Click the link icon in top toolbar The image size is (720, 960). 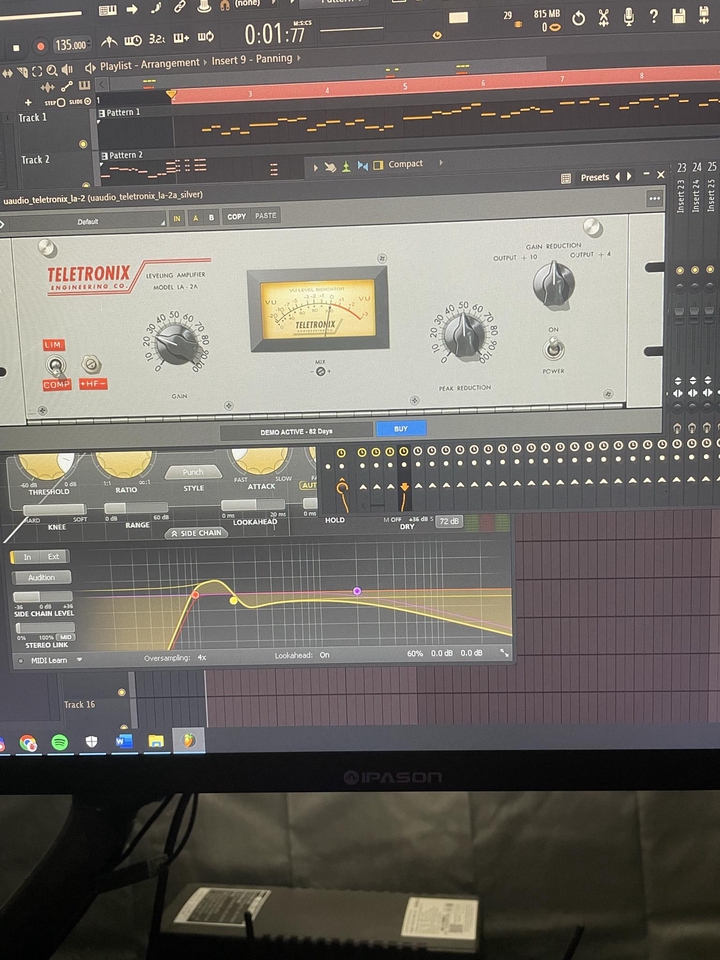tap(179, 7)
